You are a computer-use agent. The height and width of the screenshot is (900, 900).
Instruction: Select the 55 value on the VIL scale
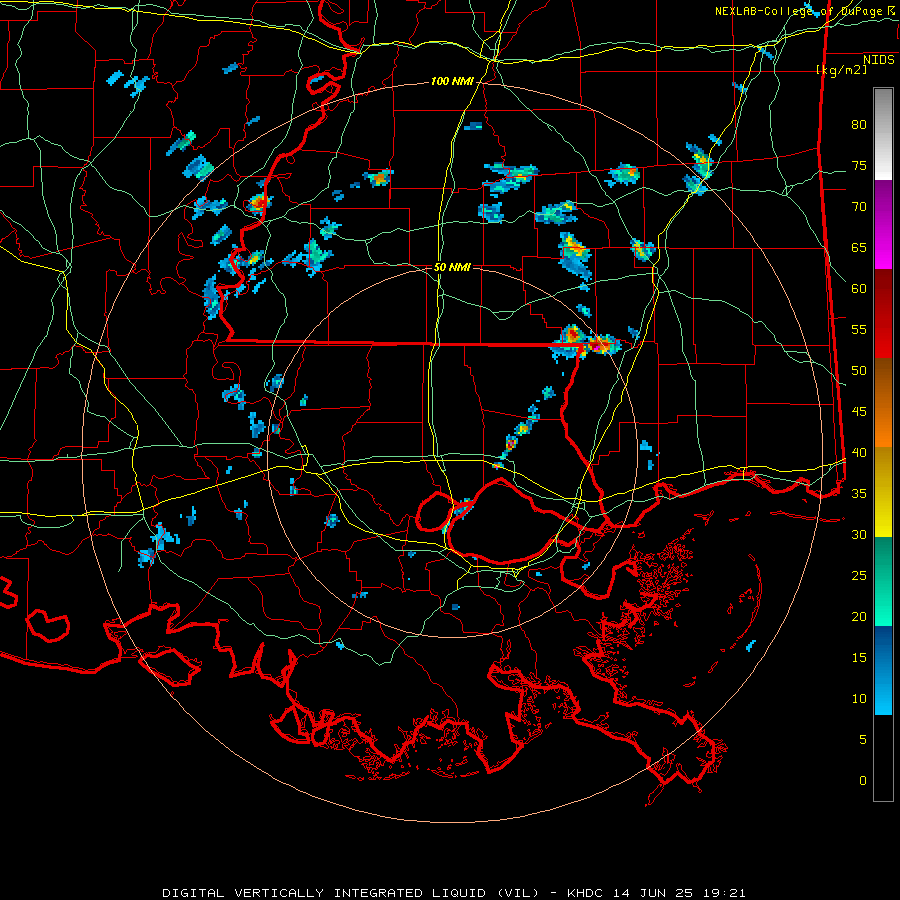click(859, 329)
